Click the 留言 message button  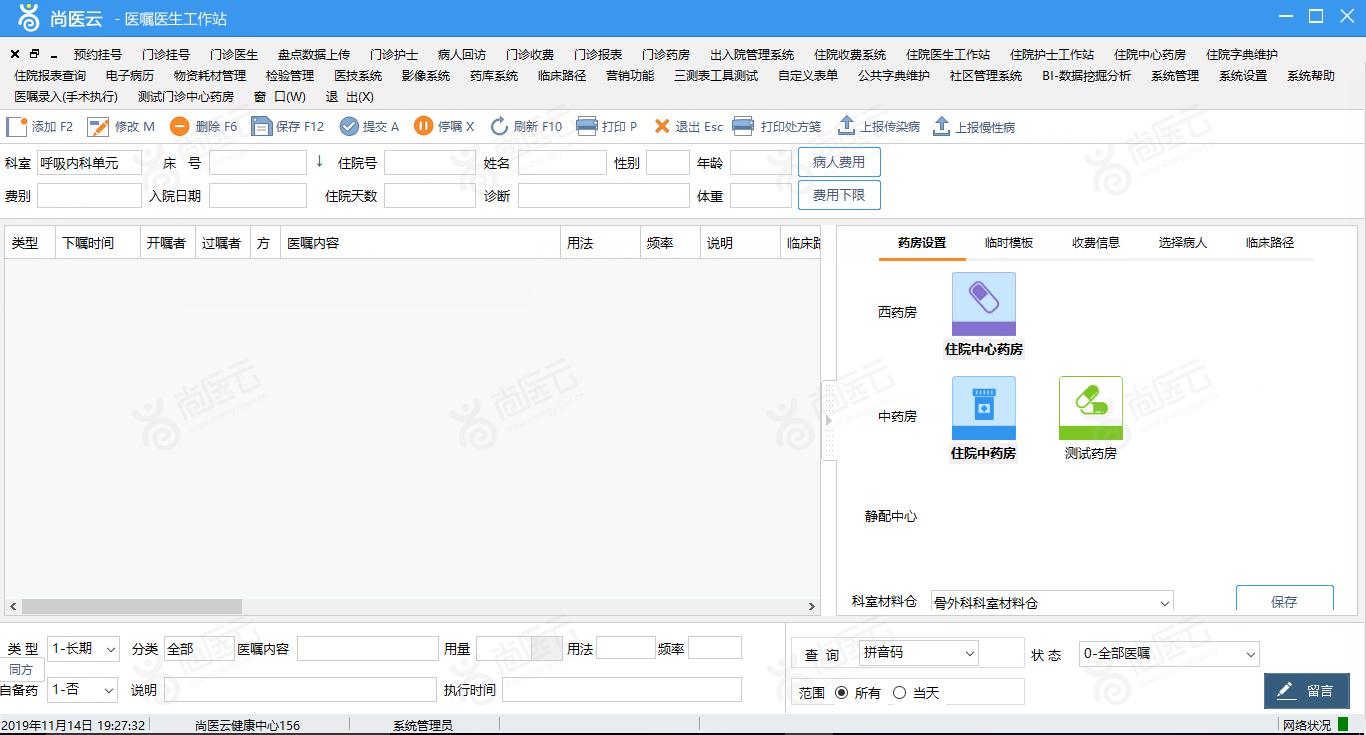click(x=1307, y=691)
